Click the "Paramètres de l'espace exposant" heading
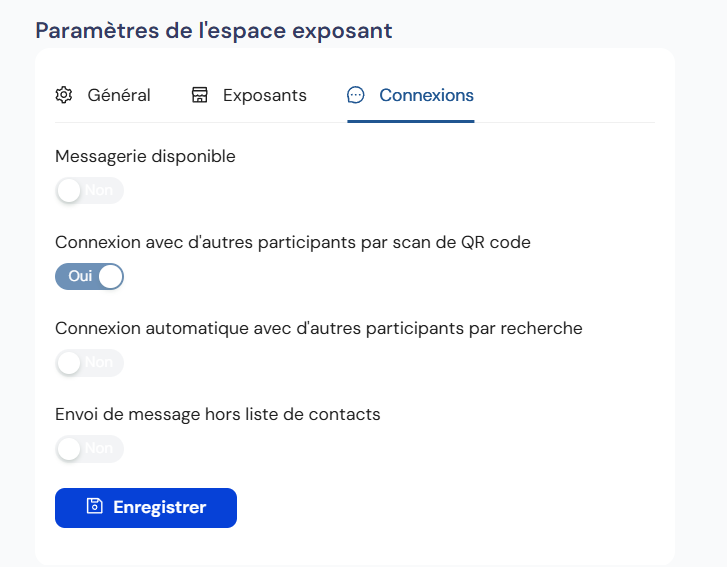 [x=214, y=30]
